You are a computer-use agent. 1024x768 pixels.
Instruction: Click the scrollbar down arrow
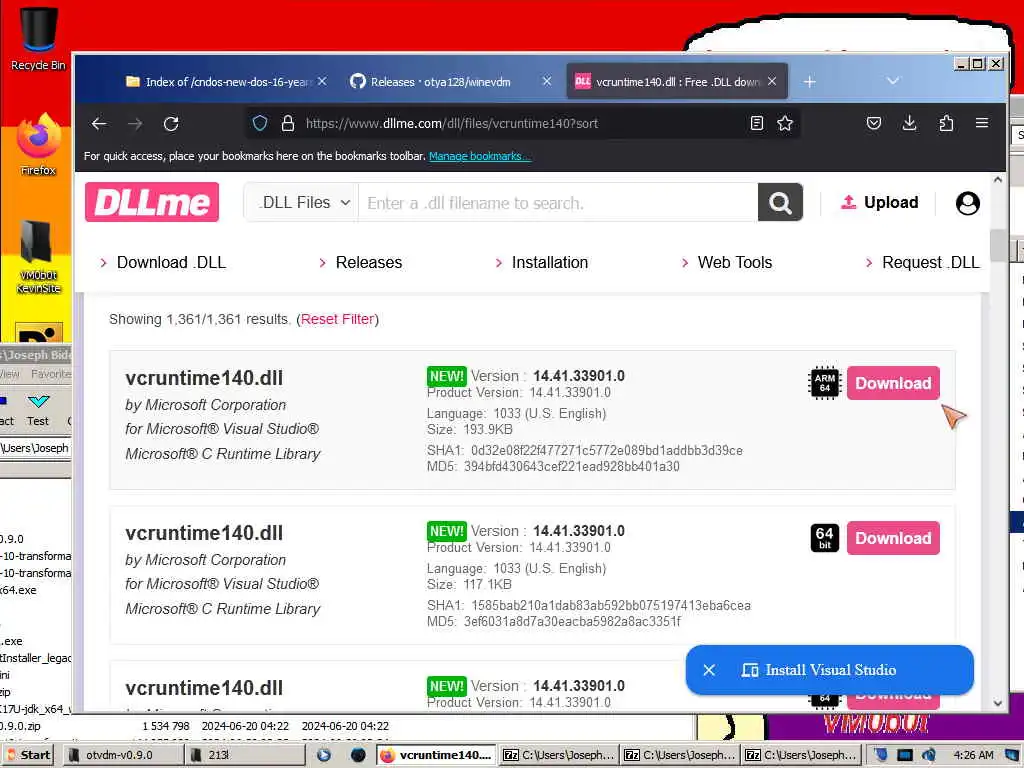(998, 703)
